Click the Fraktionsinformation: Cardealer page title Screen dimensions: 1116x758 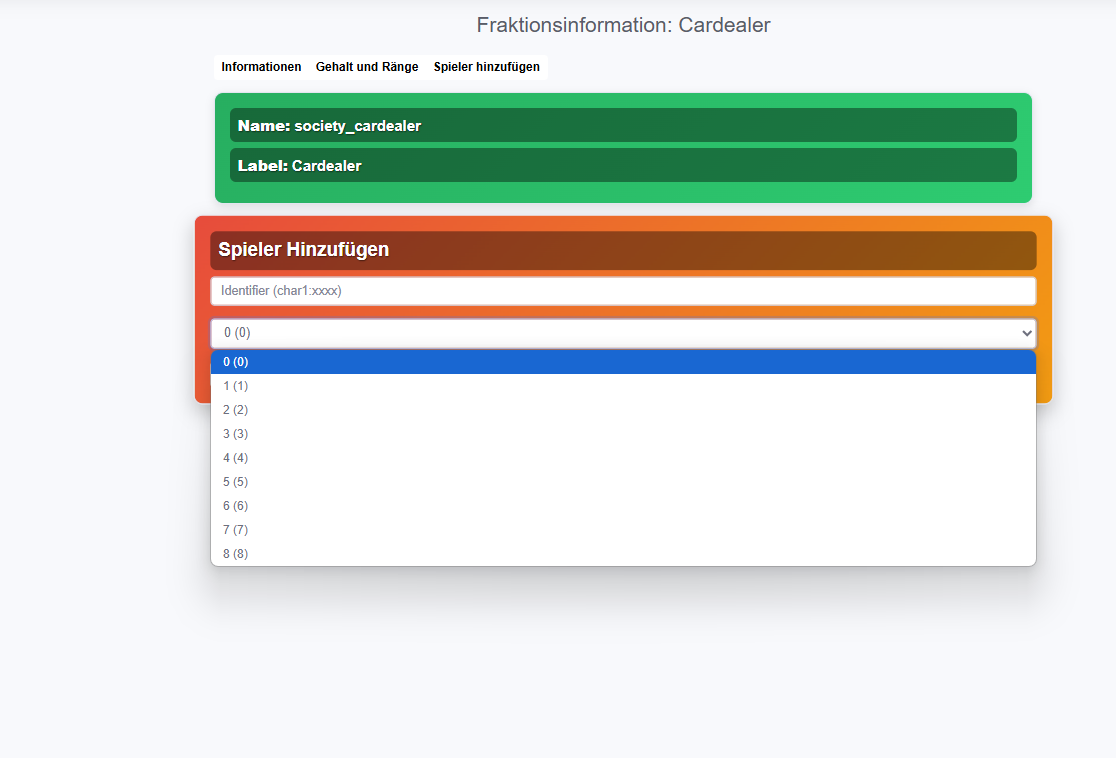coord(623,25)
